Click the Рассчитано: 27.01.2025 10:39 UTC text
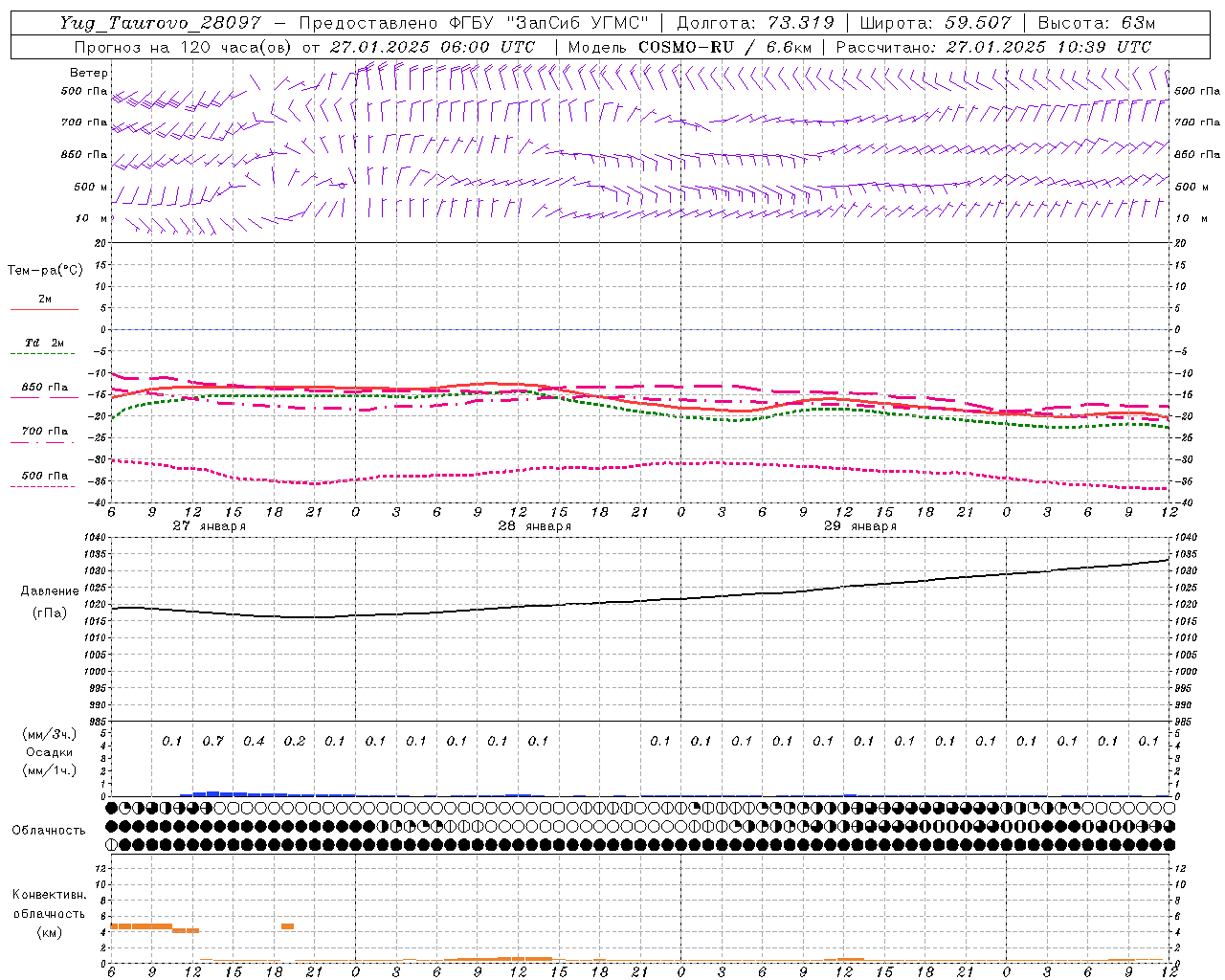The height and width of the screenshot is (980, 1225). tap(993, 47)
